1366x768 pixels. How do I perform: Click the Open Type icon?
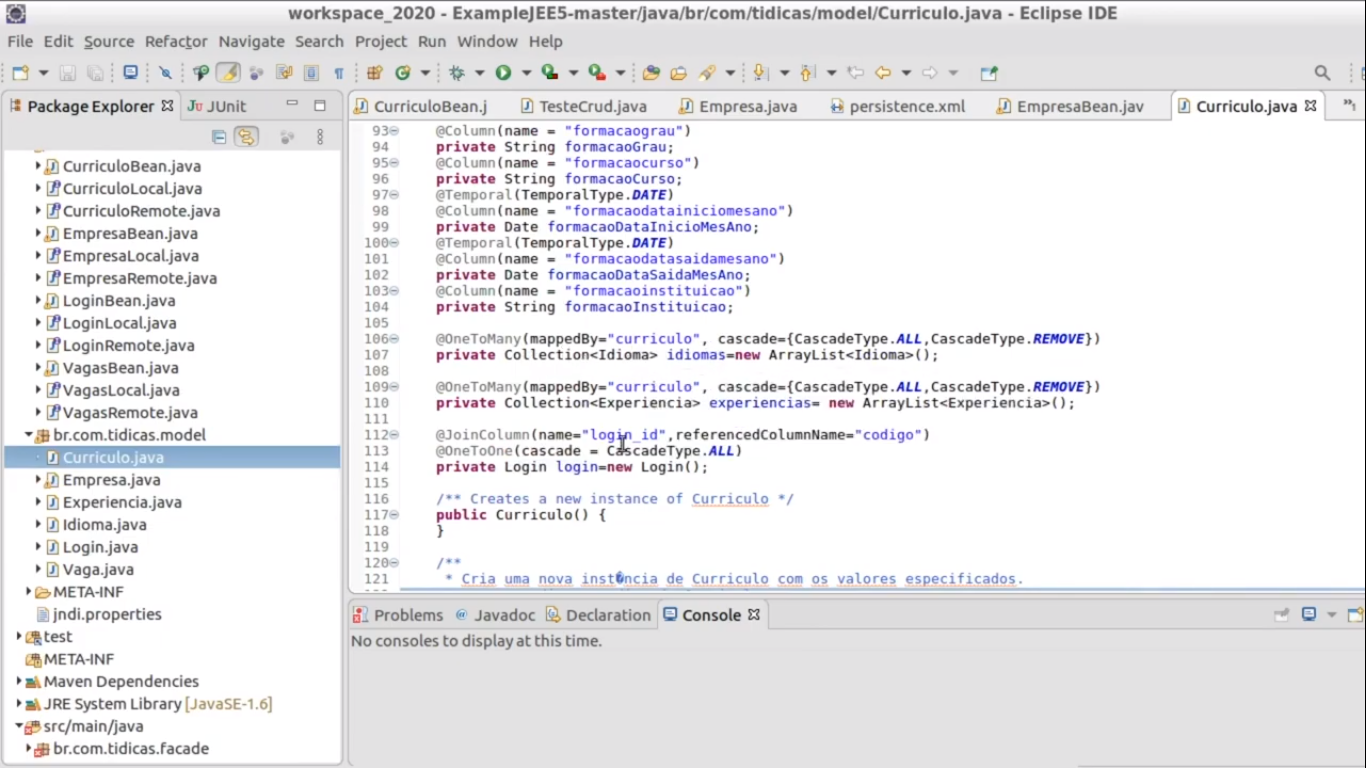[651, 73]
